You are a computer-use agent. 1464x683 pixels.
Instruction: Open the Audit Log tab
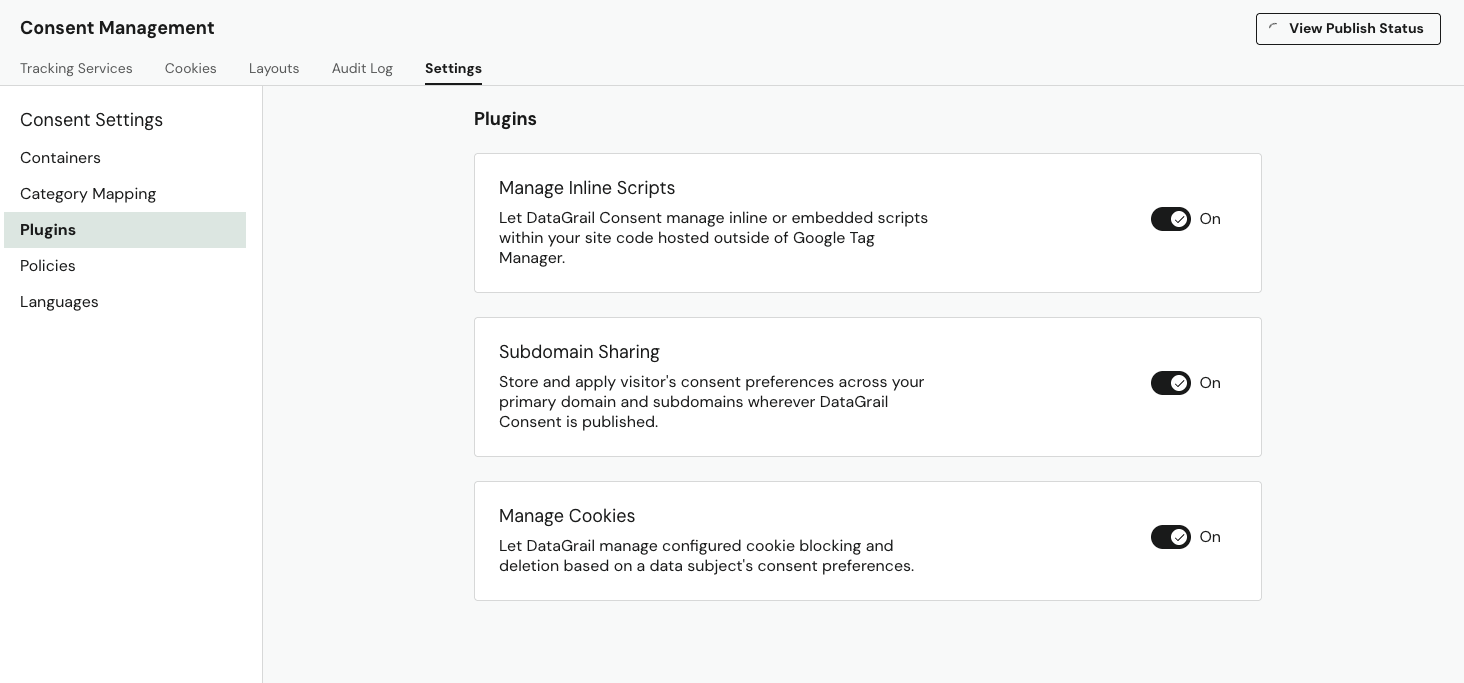(362, 68)
